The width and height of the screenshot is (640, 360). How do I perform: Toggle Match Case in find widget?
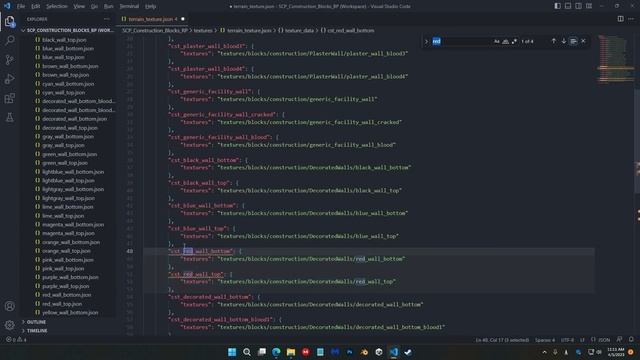tap(497, 41)
